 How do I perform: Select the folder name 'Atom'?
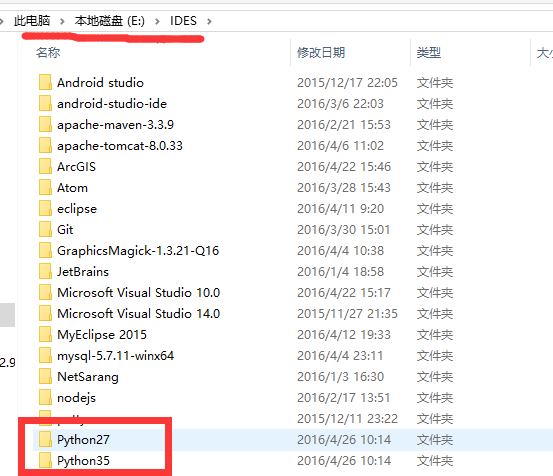pos(72,188)
